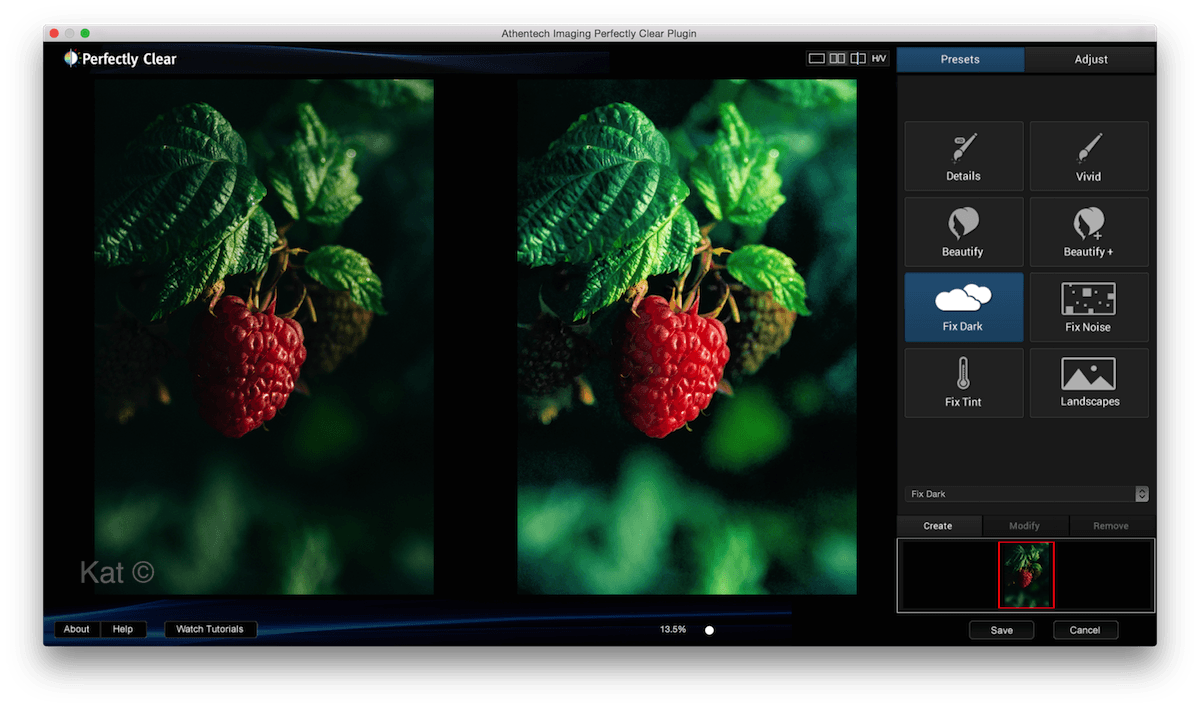Switch to single image view mode
The width and height of the screenshot is (1200, 708).
(x=817, y=59)
